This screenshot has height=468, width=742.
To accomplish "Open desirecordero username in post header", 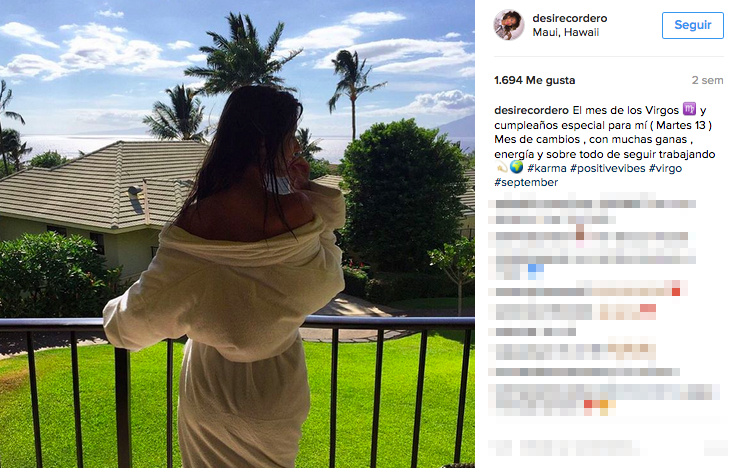I will coord(570,18).
